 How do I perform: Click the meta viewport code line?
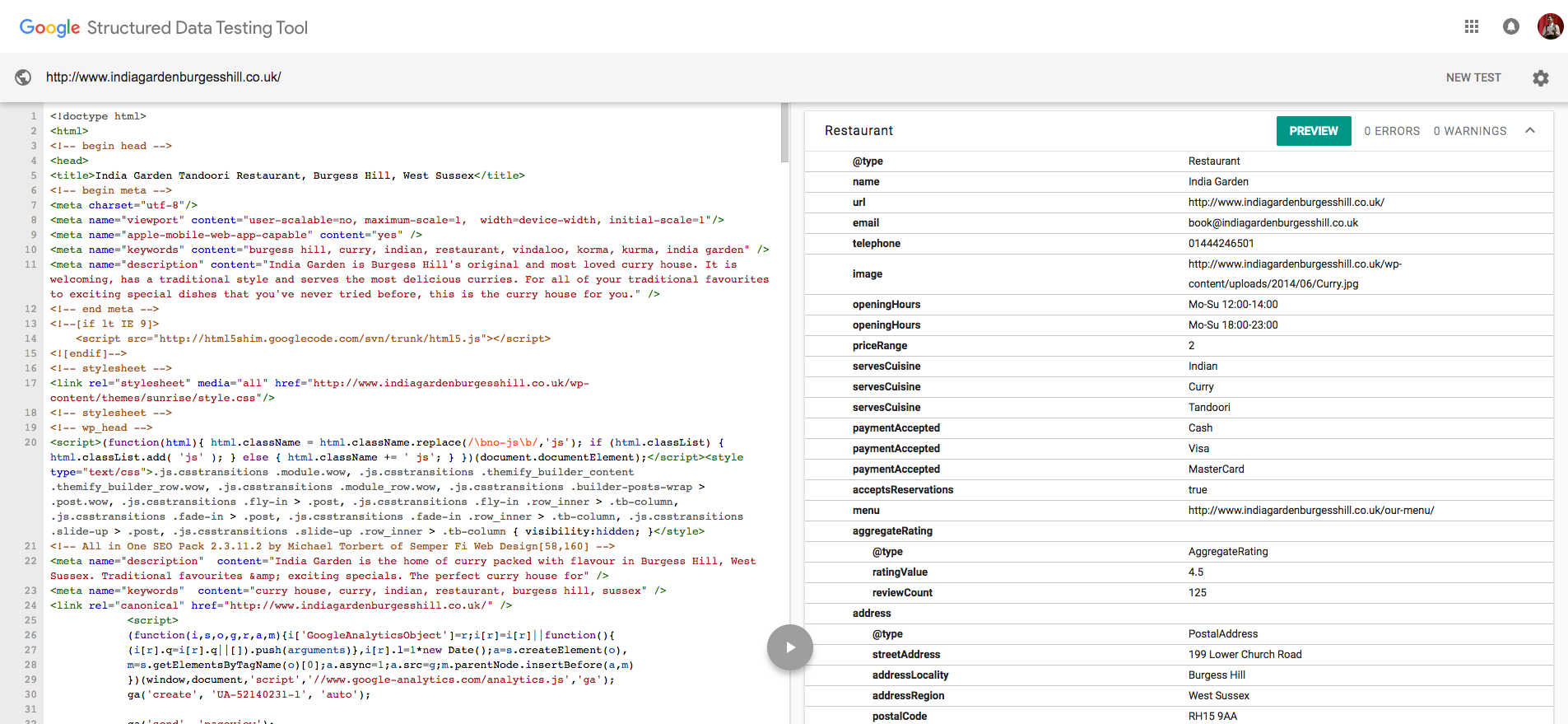pyautogui.click(x=387, y=220)
